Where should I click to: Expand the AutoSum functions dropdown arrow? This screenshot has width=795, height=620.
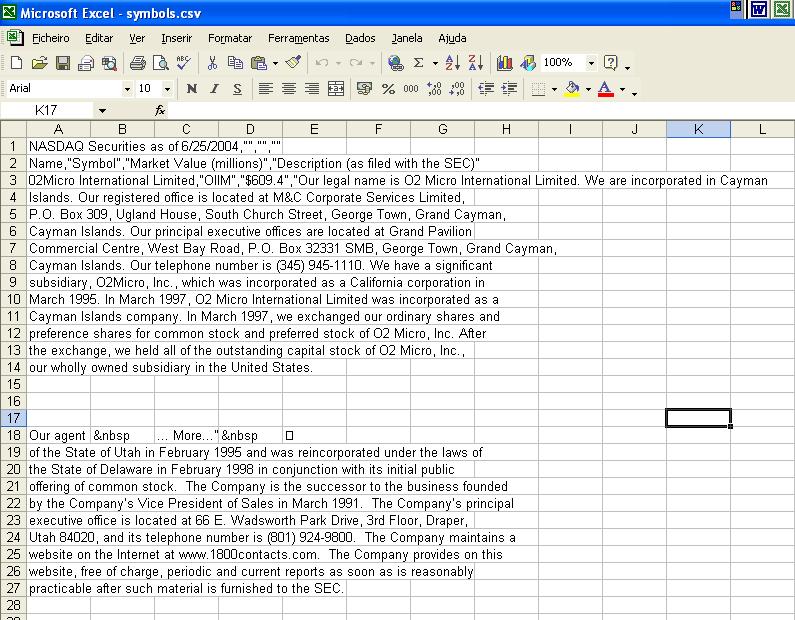pos(435,63)
